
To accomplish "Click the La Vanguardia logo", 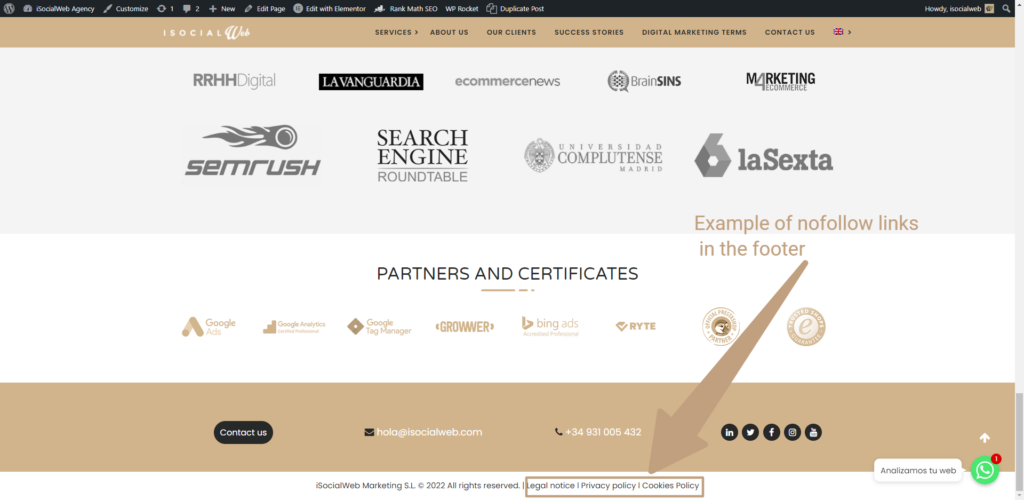I will tap(371, 82).
